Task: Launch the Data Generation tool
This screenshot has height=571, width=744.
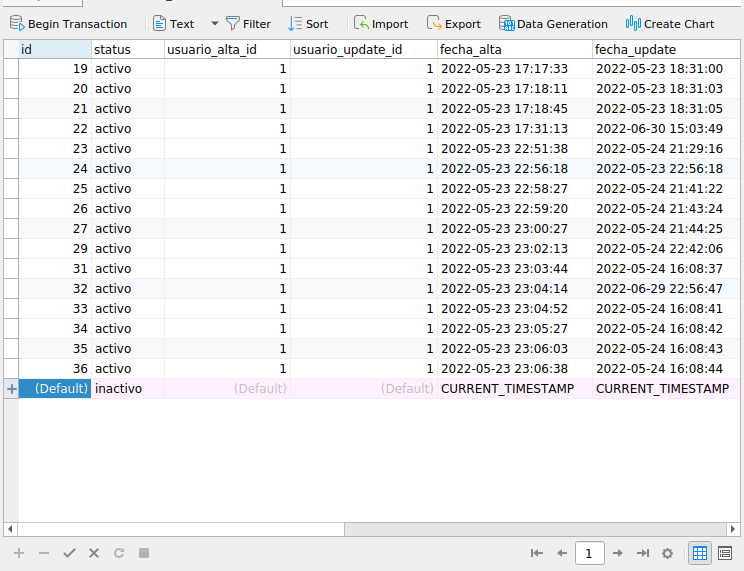Action: click(553, 24)
